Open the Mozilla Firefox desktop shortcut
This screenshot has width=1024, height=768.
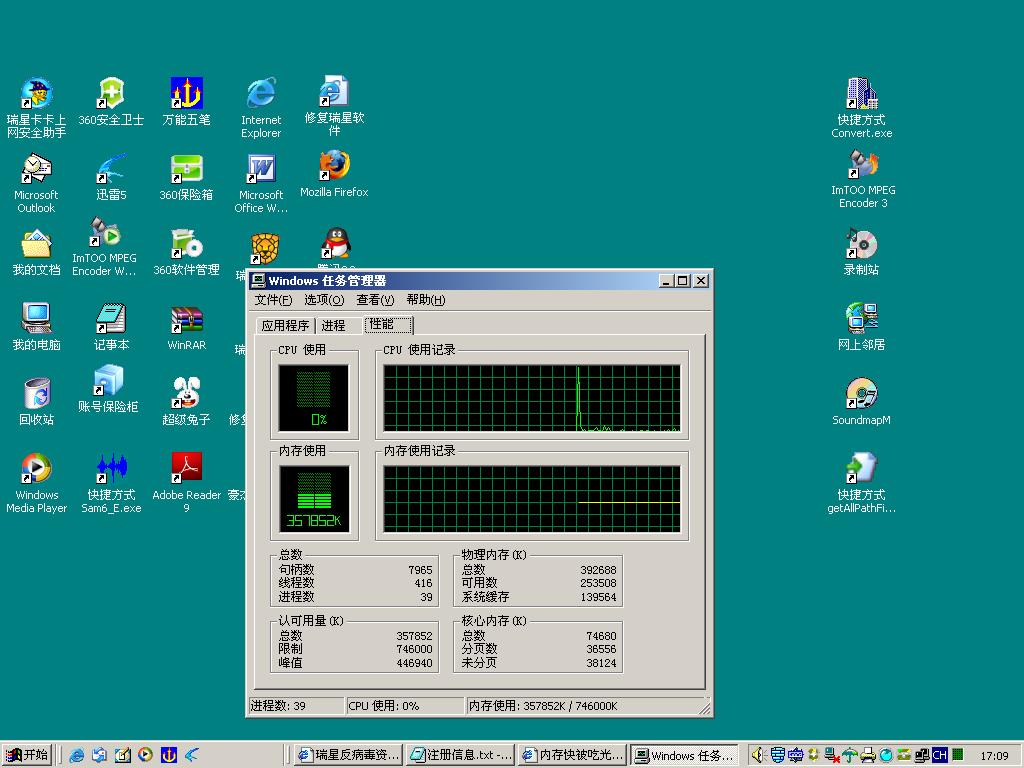pos(334,166)
